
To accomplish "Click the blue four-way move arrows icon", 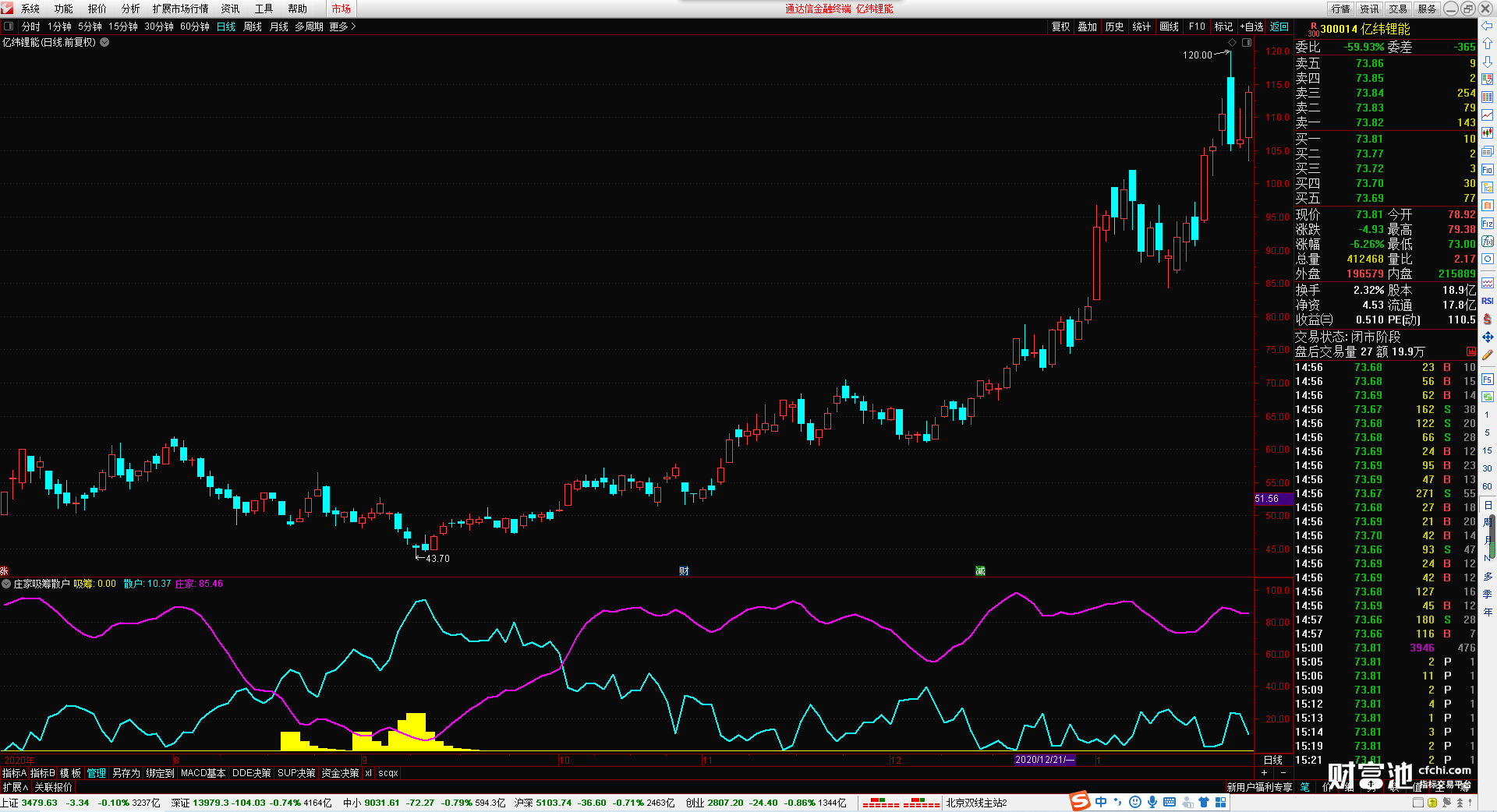I will (x=1488, y=337).
